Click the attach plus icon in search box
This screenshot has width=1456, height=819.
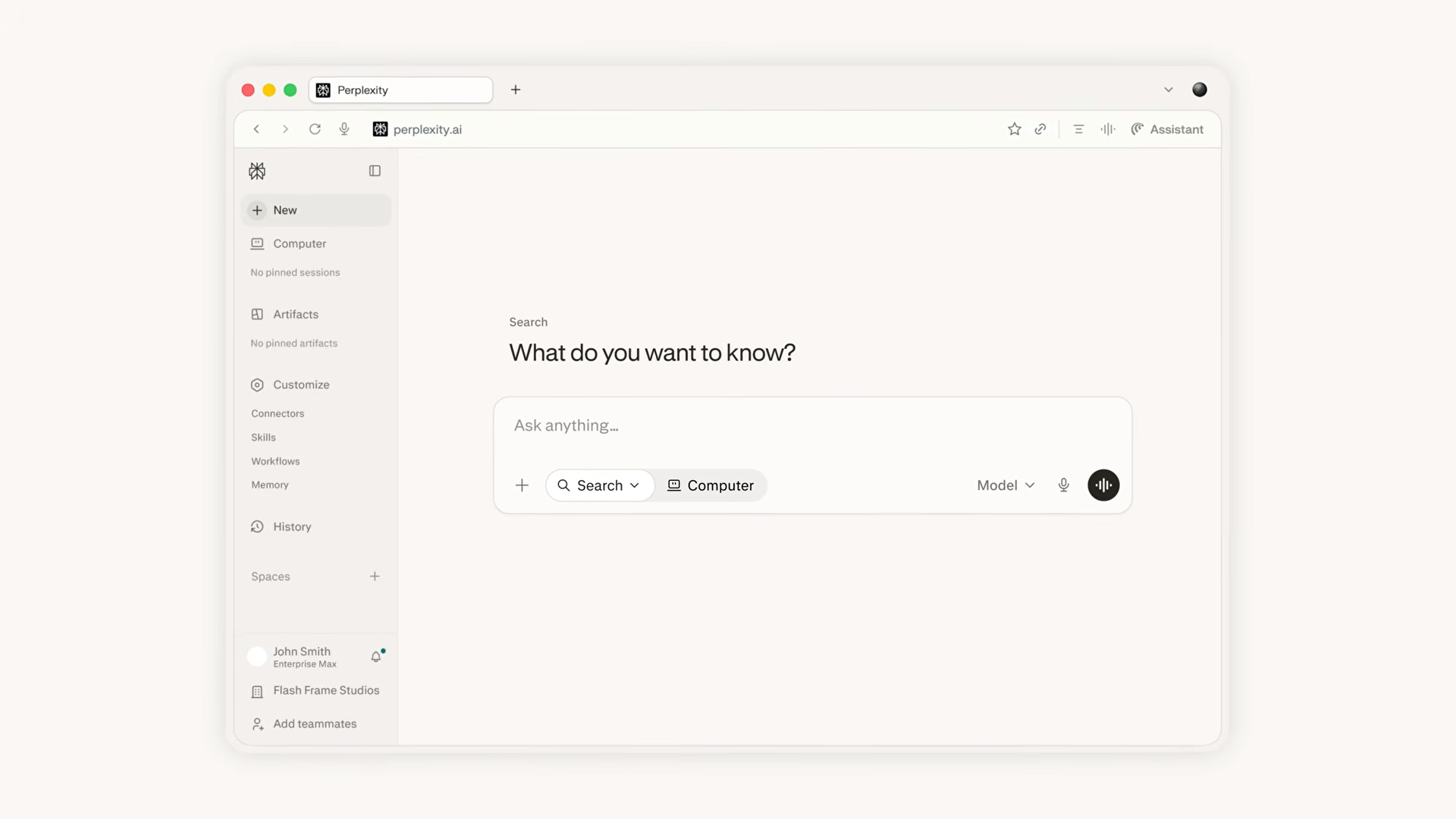(x=522, y=485)
